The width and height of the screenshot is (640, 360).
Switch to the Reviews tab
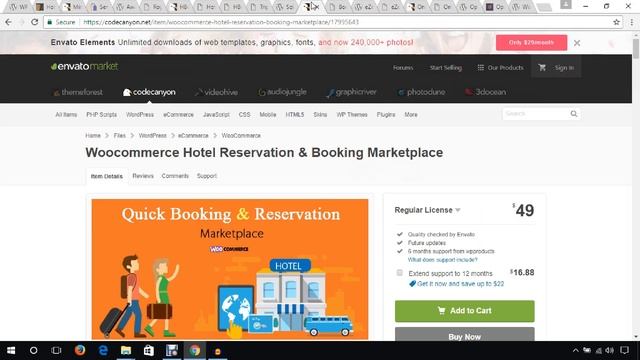[143, 176]
